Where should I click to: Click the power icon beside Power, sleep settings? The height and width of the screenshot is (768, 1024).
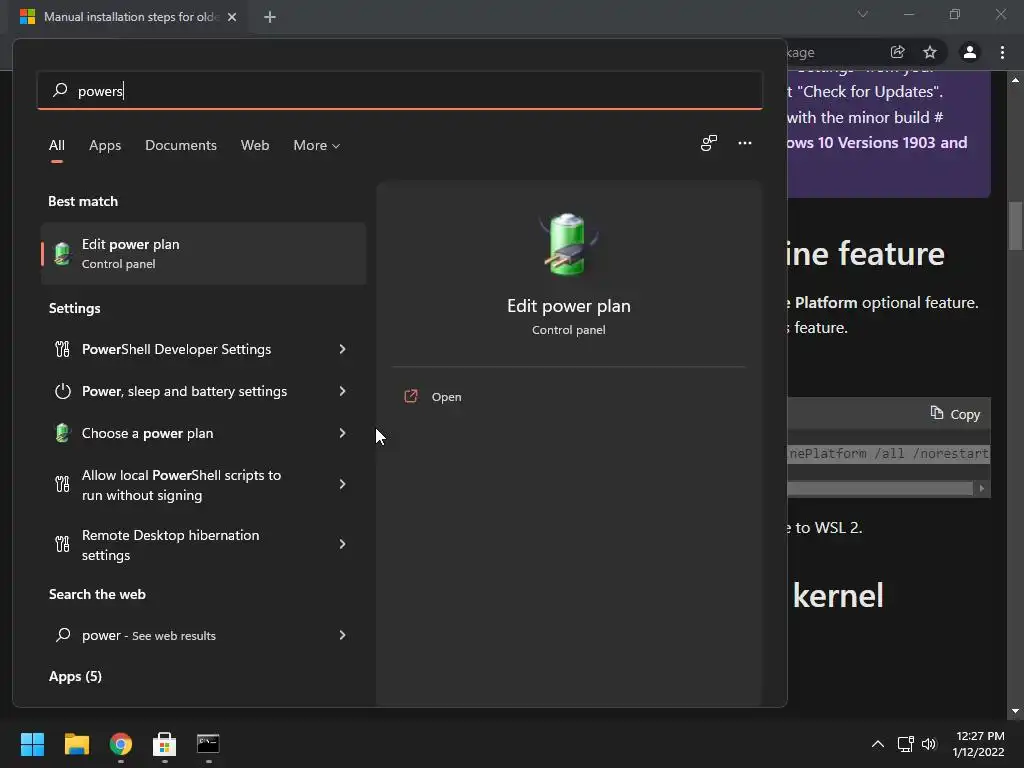tap(63, 391)
